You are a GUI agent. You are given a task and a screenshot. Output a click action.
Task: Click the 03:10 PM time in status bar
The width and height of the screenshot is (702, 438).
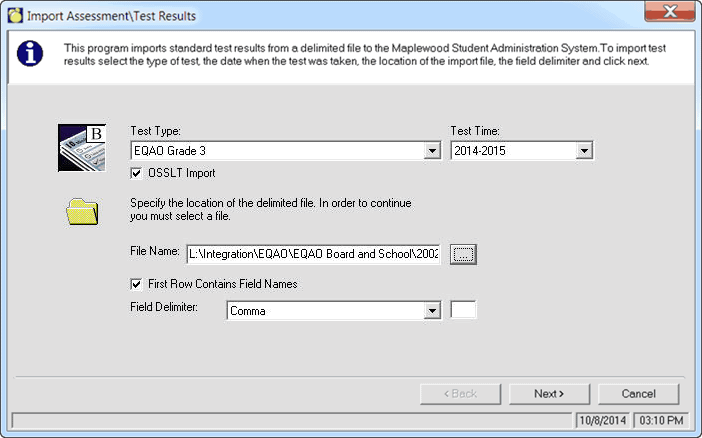pyautogui.click(x=658, y=420)
